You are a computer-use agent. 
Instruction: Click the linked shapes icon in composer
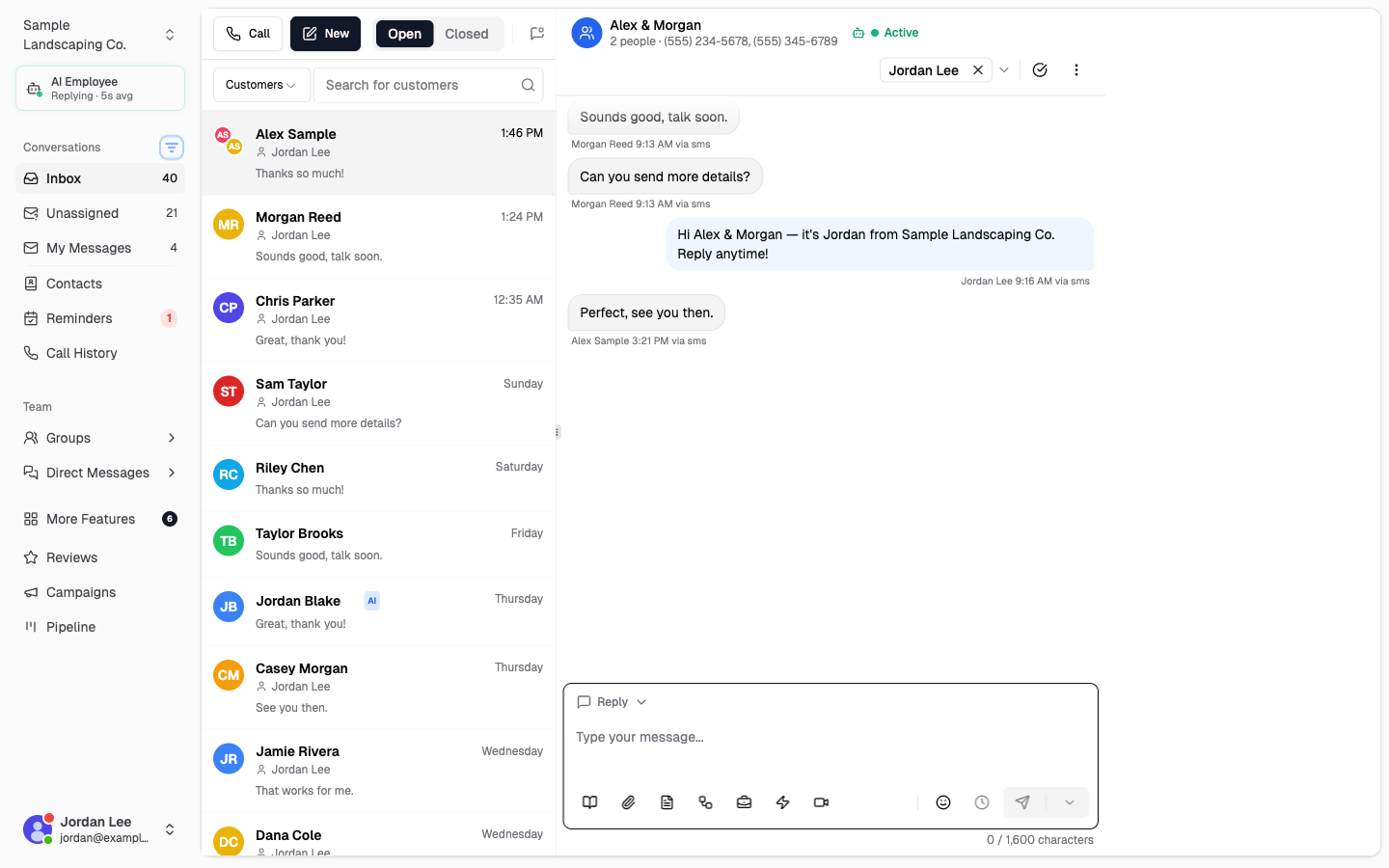click(x=706, y=802)
